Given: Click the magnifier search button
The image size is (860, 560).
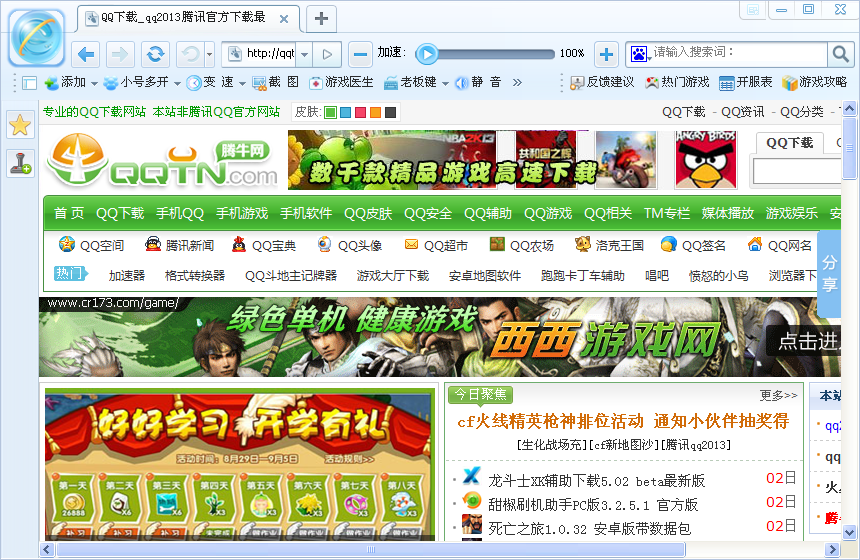Looking at the screenshot, I should point(840,54).
